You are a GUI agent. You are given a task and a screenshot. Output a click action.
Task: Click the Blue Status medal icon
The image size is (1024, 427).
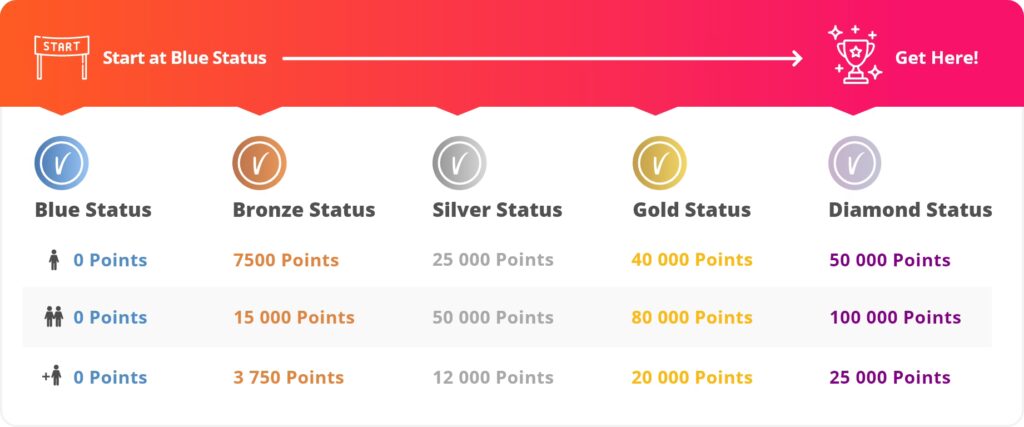pyautogui.click(x=61, y=162)
